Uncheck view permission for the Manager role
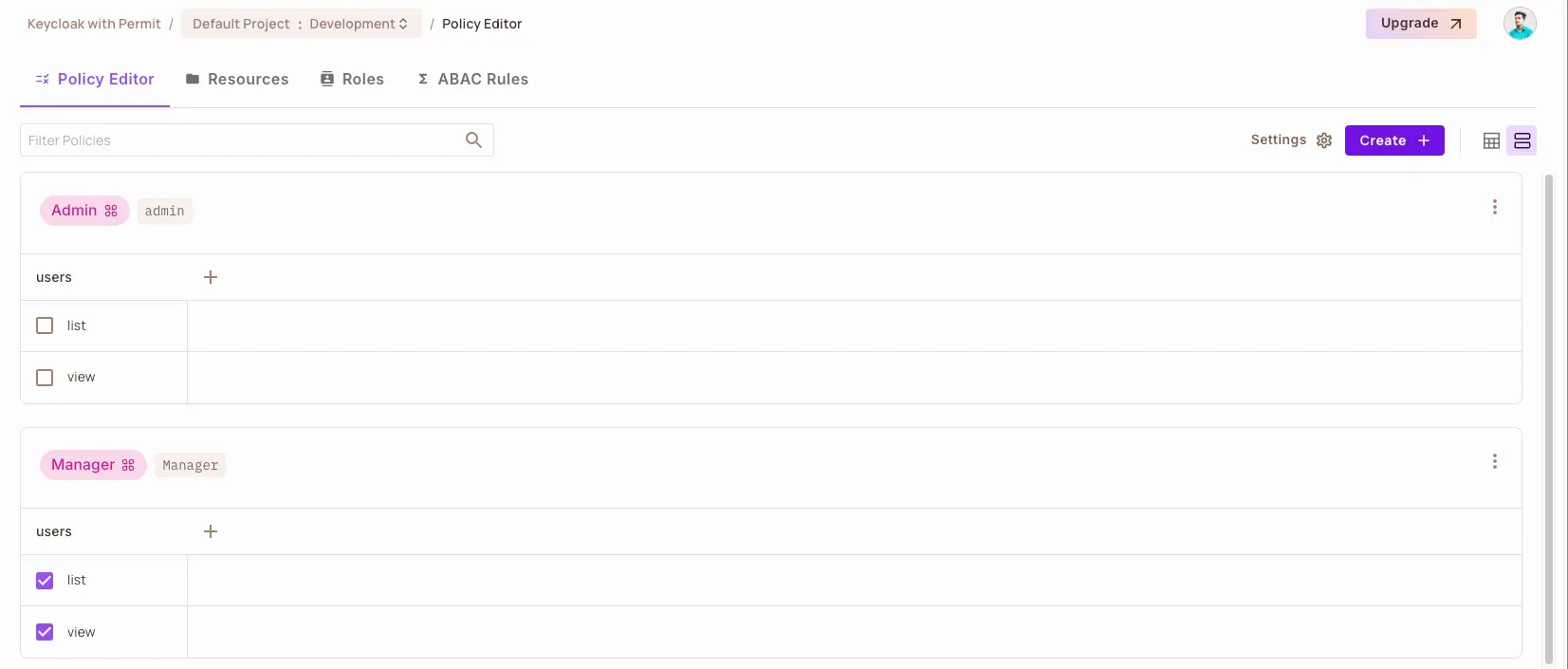This screenshot has width=1568, height=669. [x=45, y=632]
